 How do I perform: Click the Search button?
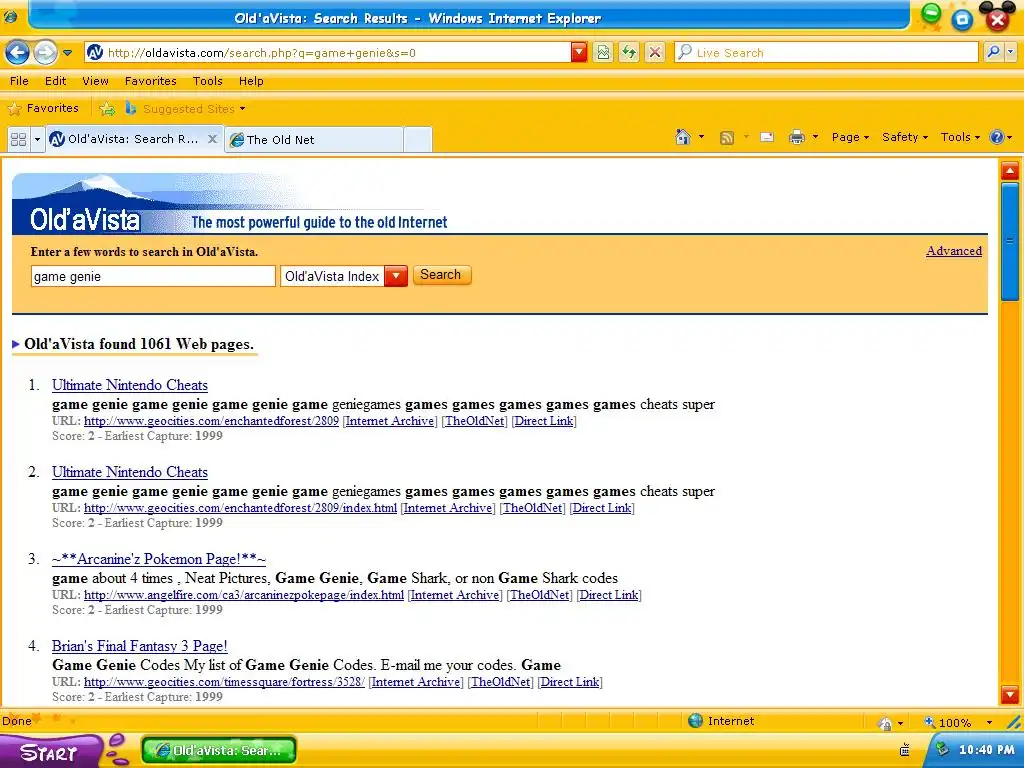441,275
